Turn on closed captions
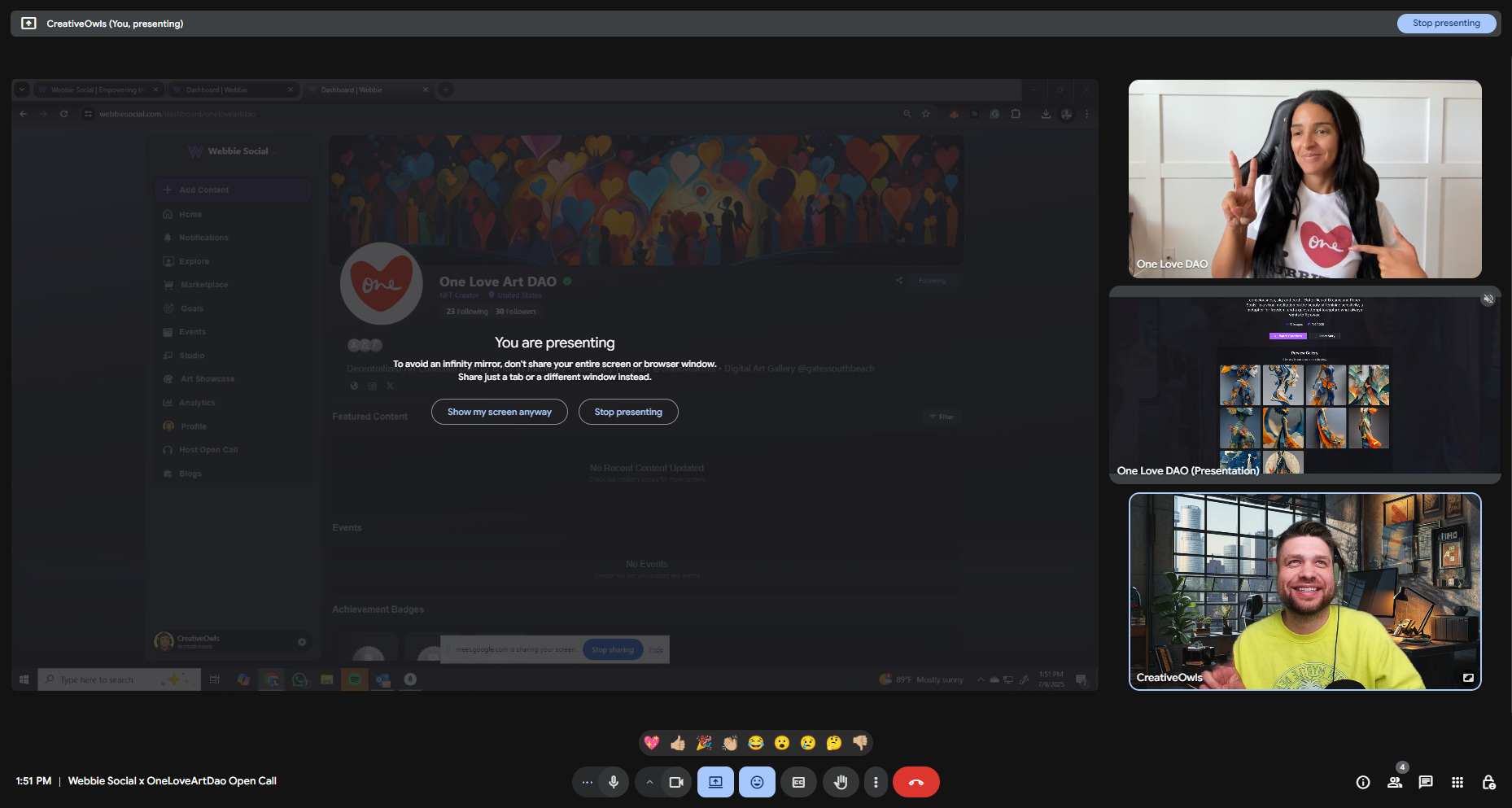Image resolution: width=1512 pixels, height=808 pixels. point(798,782)
